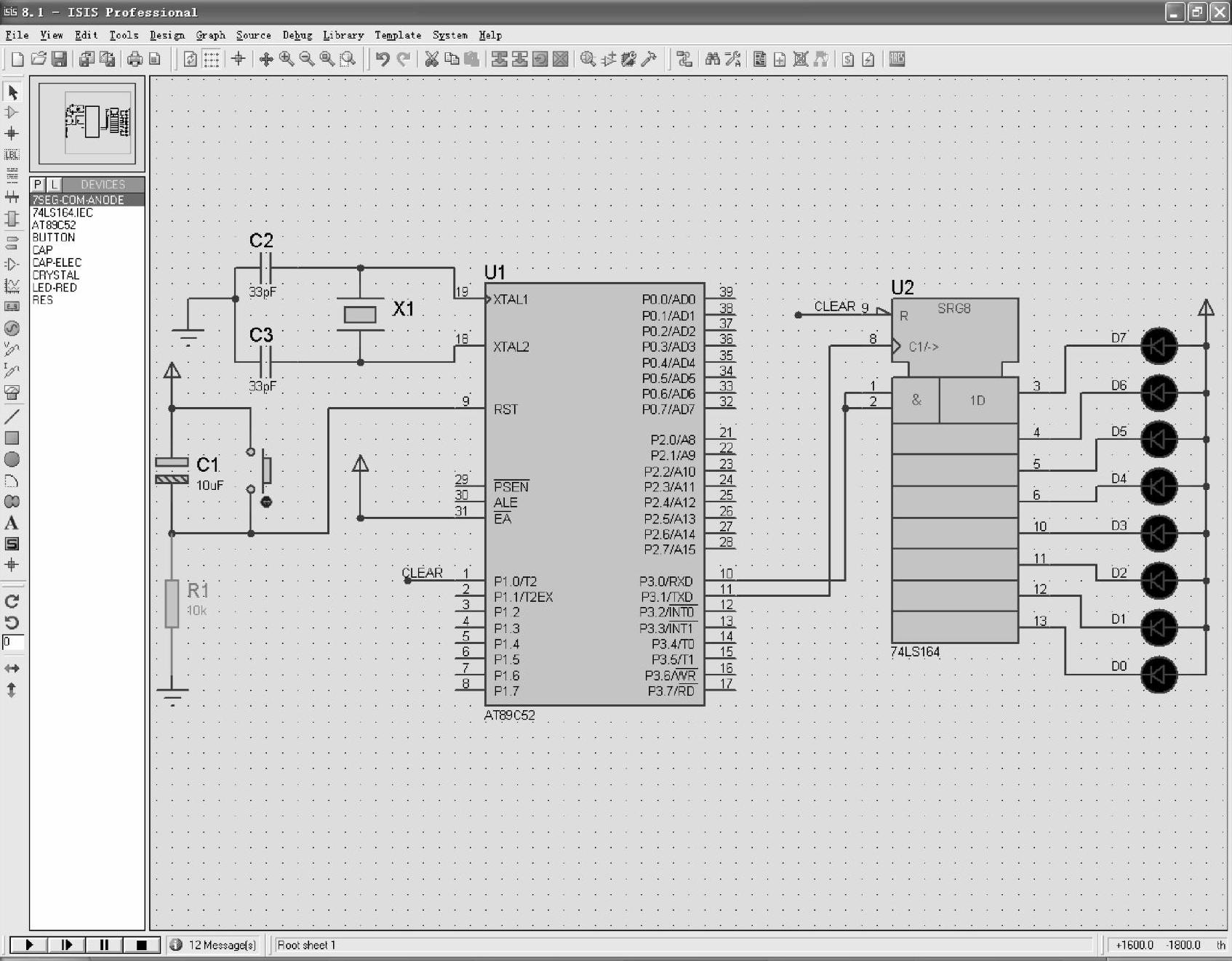1232x961 pixels.
Task: Pick the 2D graphics text tool
Action: click(x=12, y=523)
